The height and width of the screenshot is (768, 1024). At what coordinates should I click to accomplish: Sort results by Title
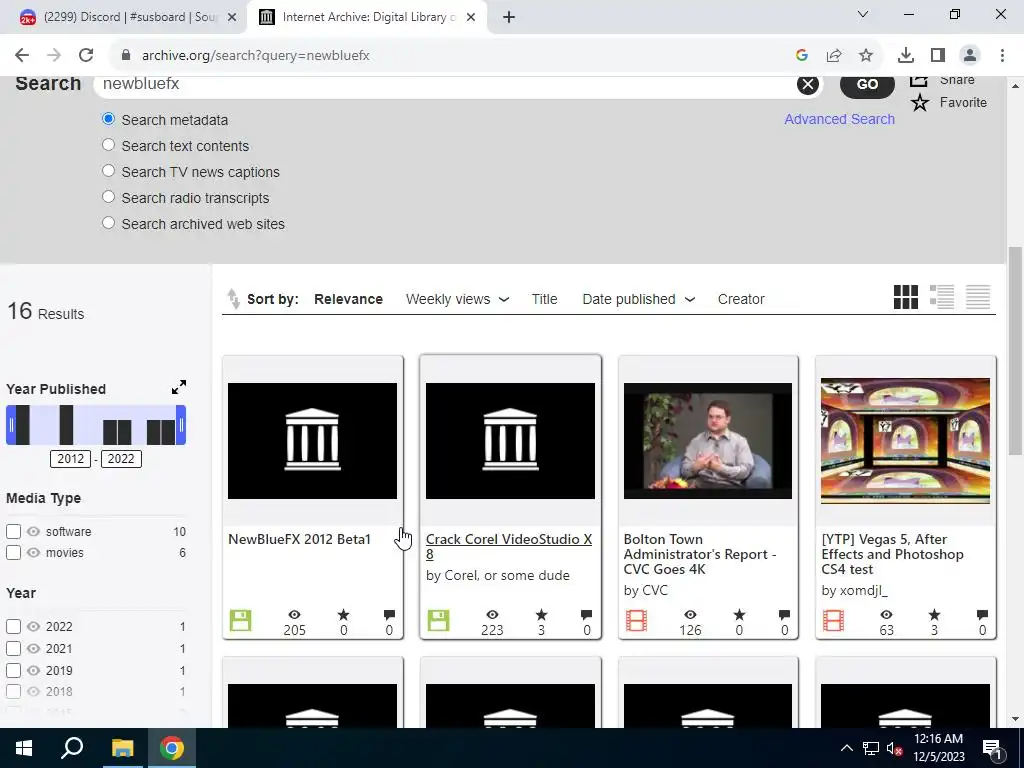pos(544,299)
